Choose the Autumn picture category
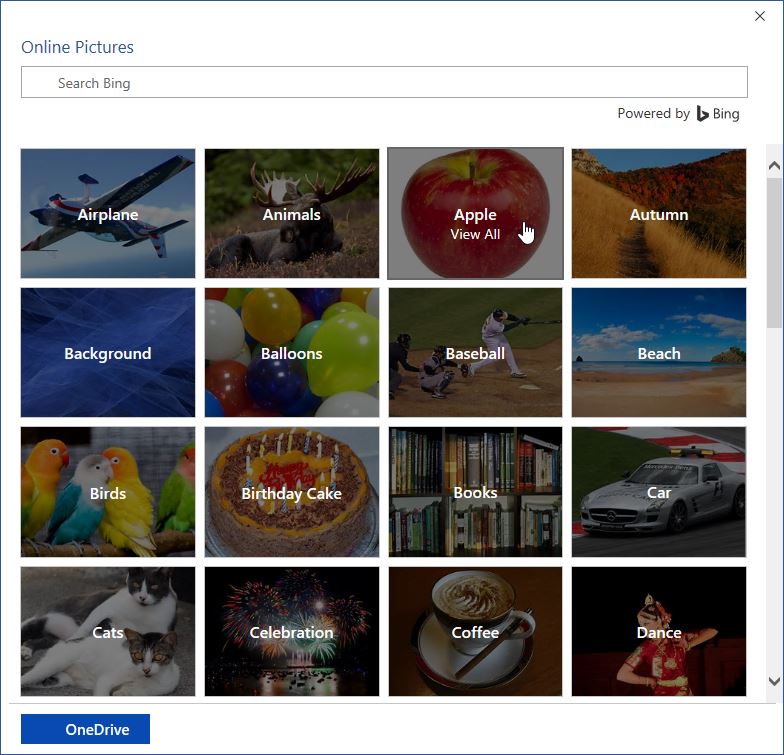 tap(659, 214)
